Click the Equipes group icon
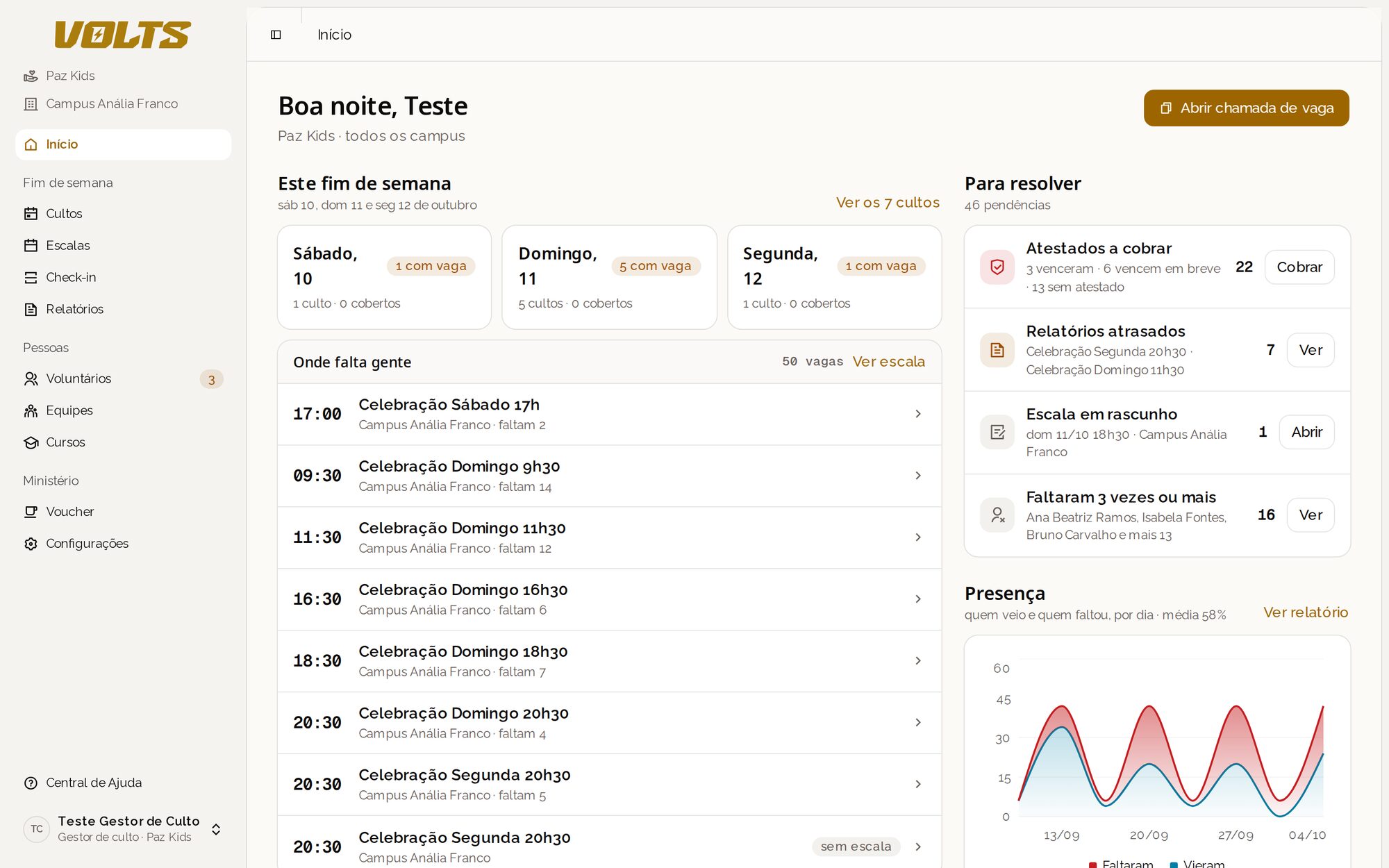The image size is (1389, 868). 31,410
